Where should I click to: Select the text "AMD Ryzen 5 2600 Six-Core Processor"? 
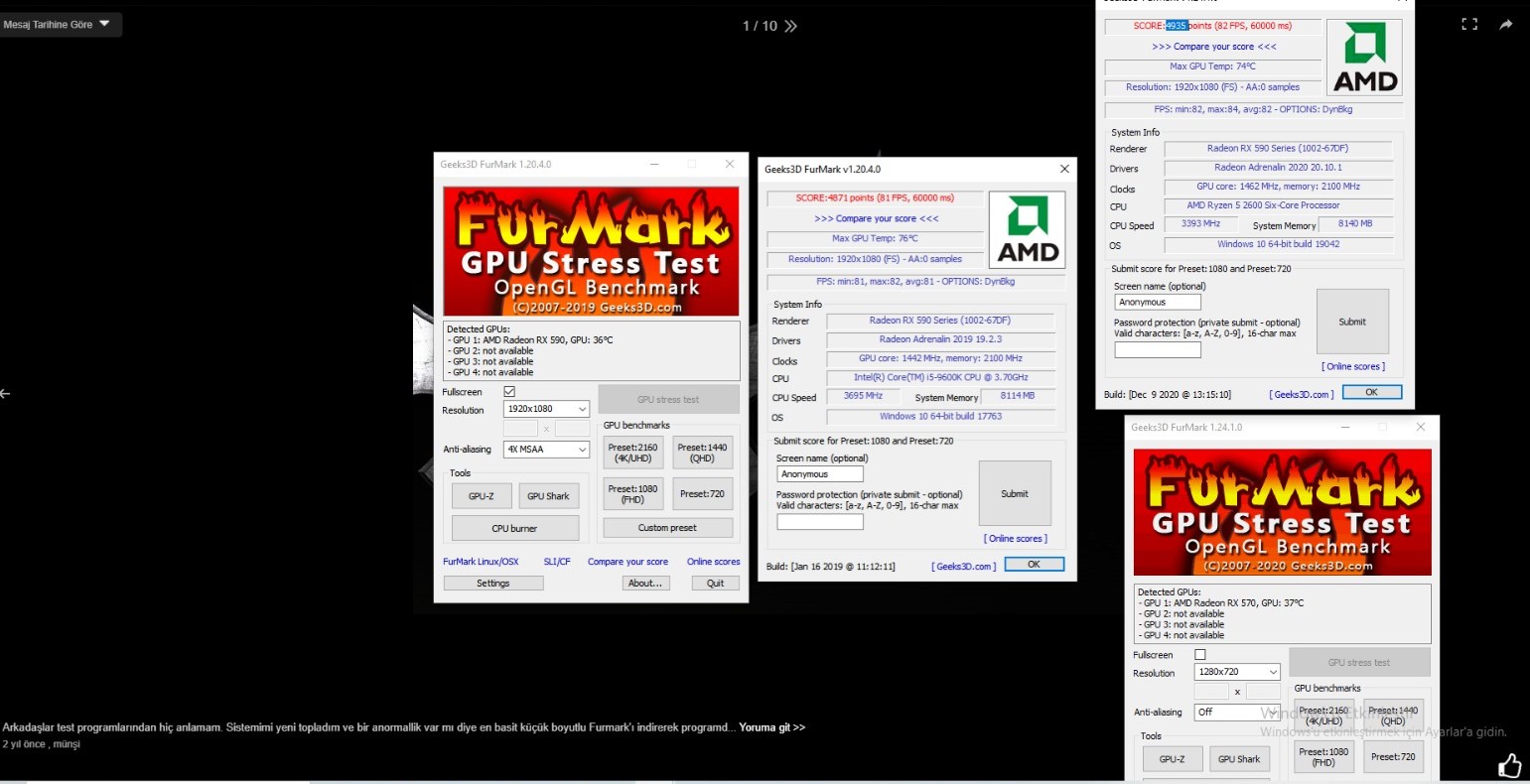click(x=1263, y=205)
